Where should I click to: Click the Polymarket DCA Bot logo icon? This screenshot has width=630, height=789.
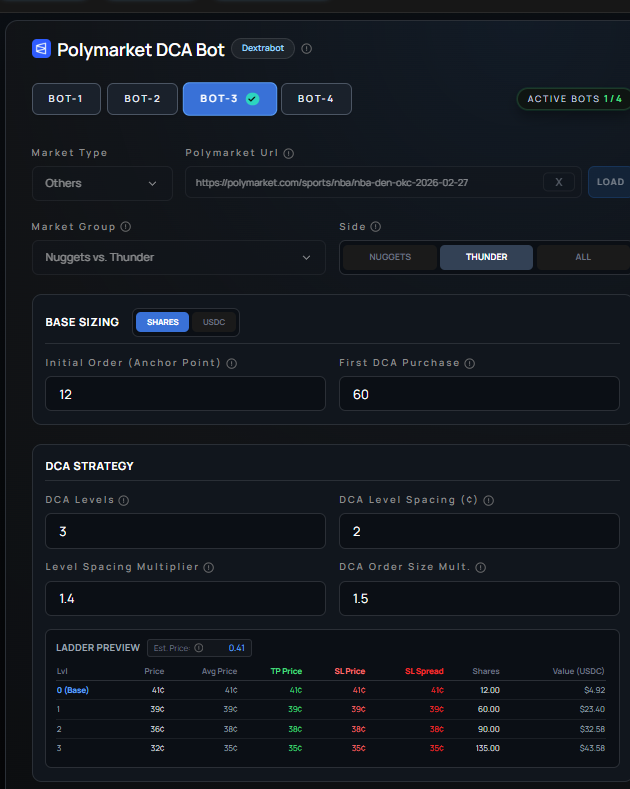point(41,49)
